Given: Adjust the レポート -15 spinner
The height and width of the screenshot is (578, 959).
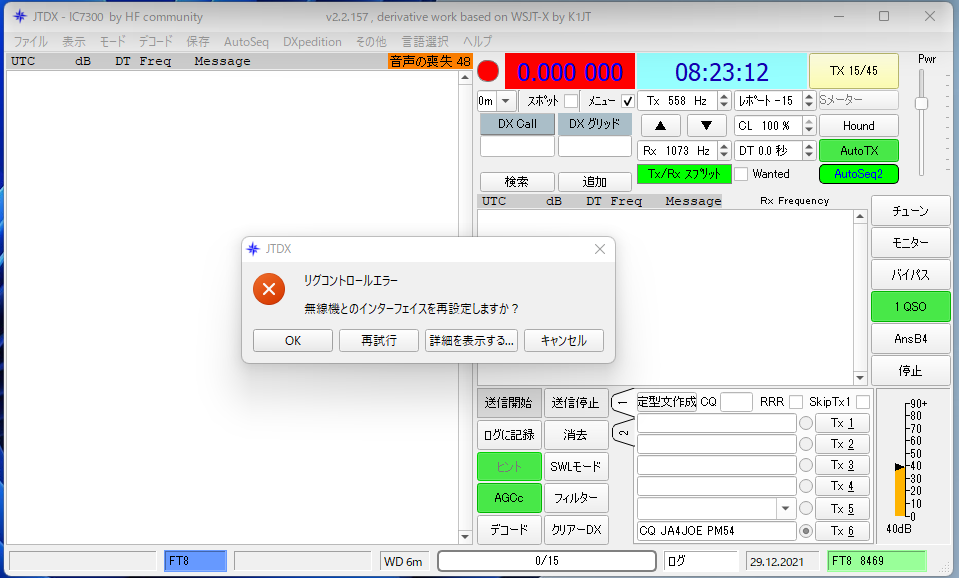Looking at the screenshot, I should coord(809,101).
